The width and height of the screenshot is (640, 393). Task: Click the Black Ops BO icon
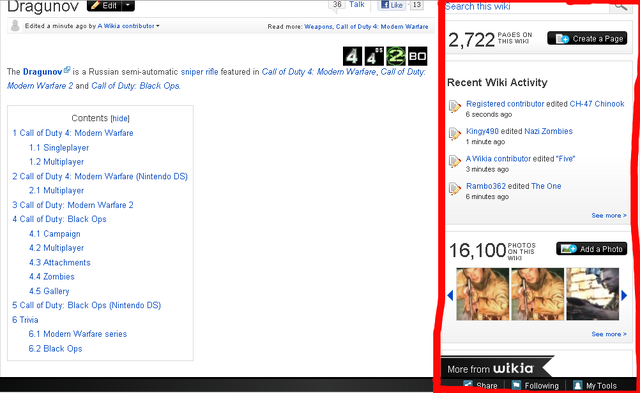click(x=417, y=56)
